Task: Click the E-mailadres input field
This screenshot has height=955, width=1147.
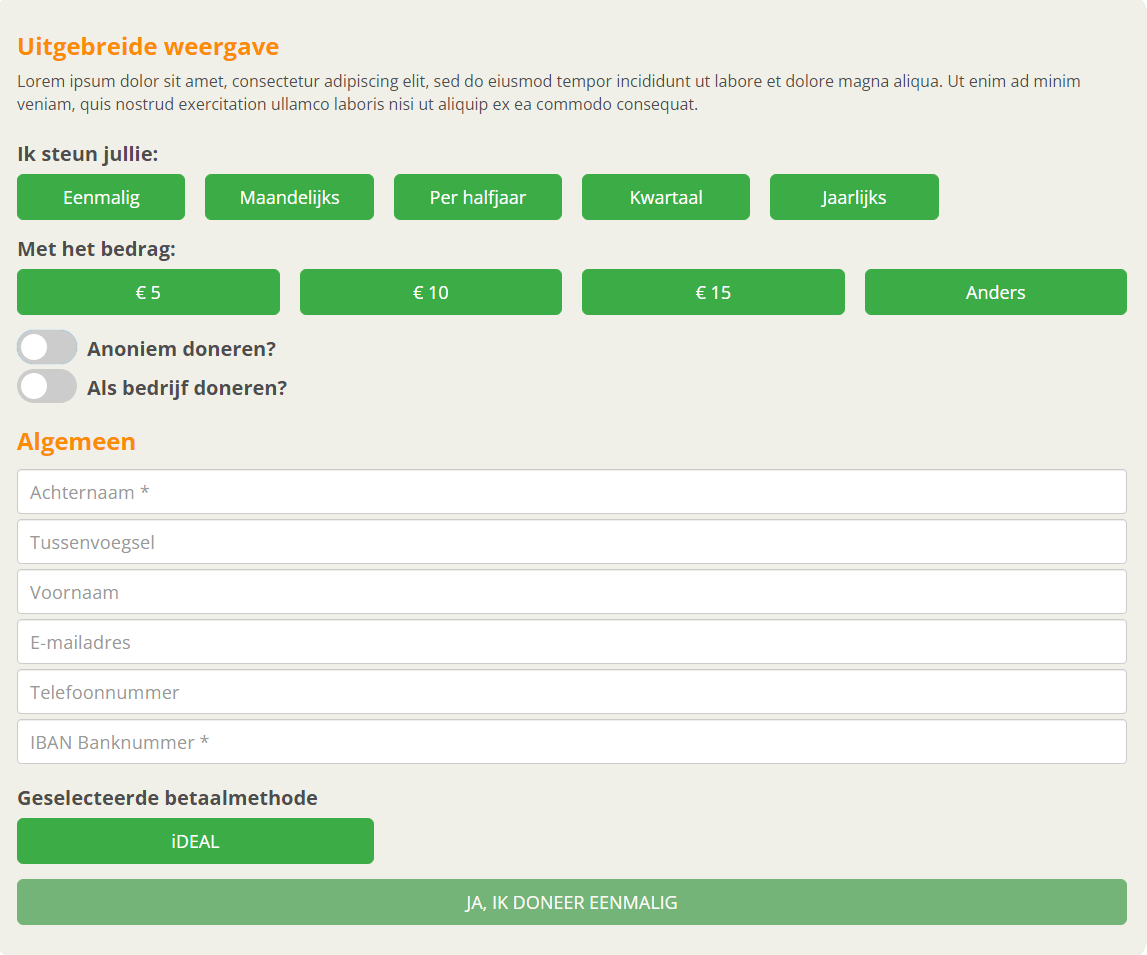Action: [573, 641]
